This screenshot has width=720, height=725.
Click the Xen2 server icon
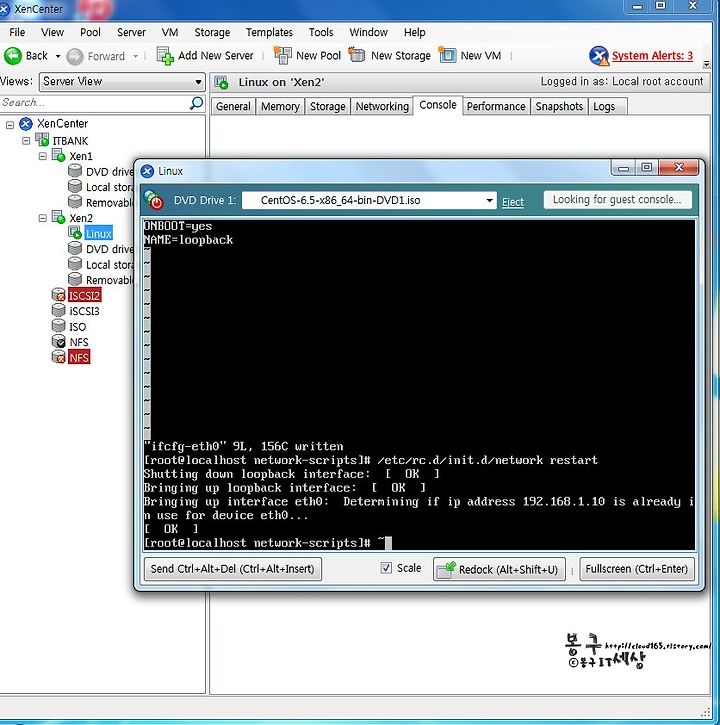click(58, 217)
